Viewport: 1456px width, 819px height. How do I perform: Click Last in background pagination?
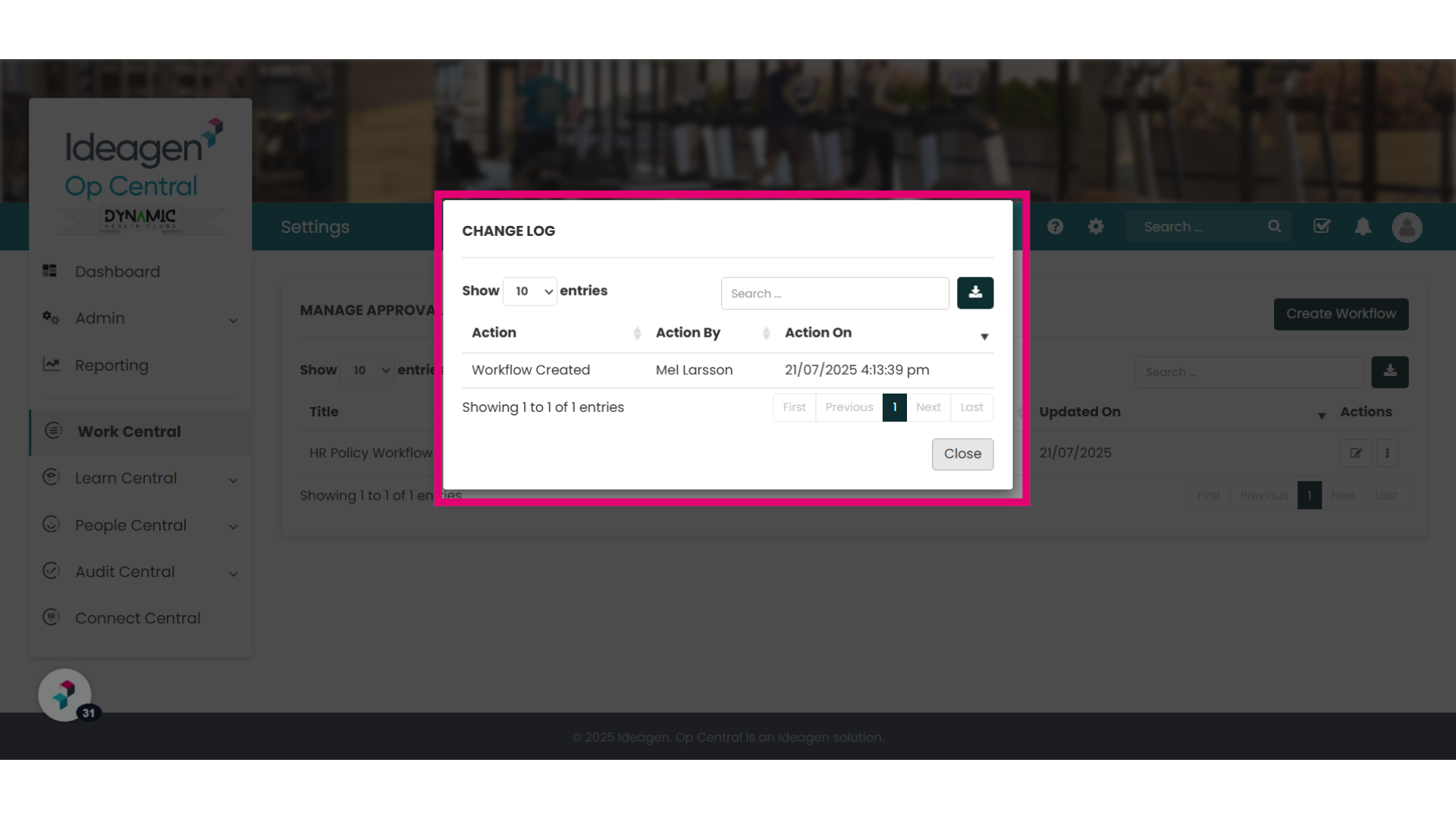(1386, 495)
